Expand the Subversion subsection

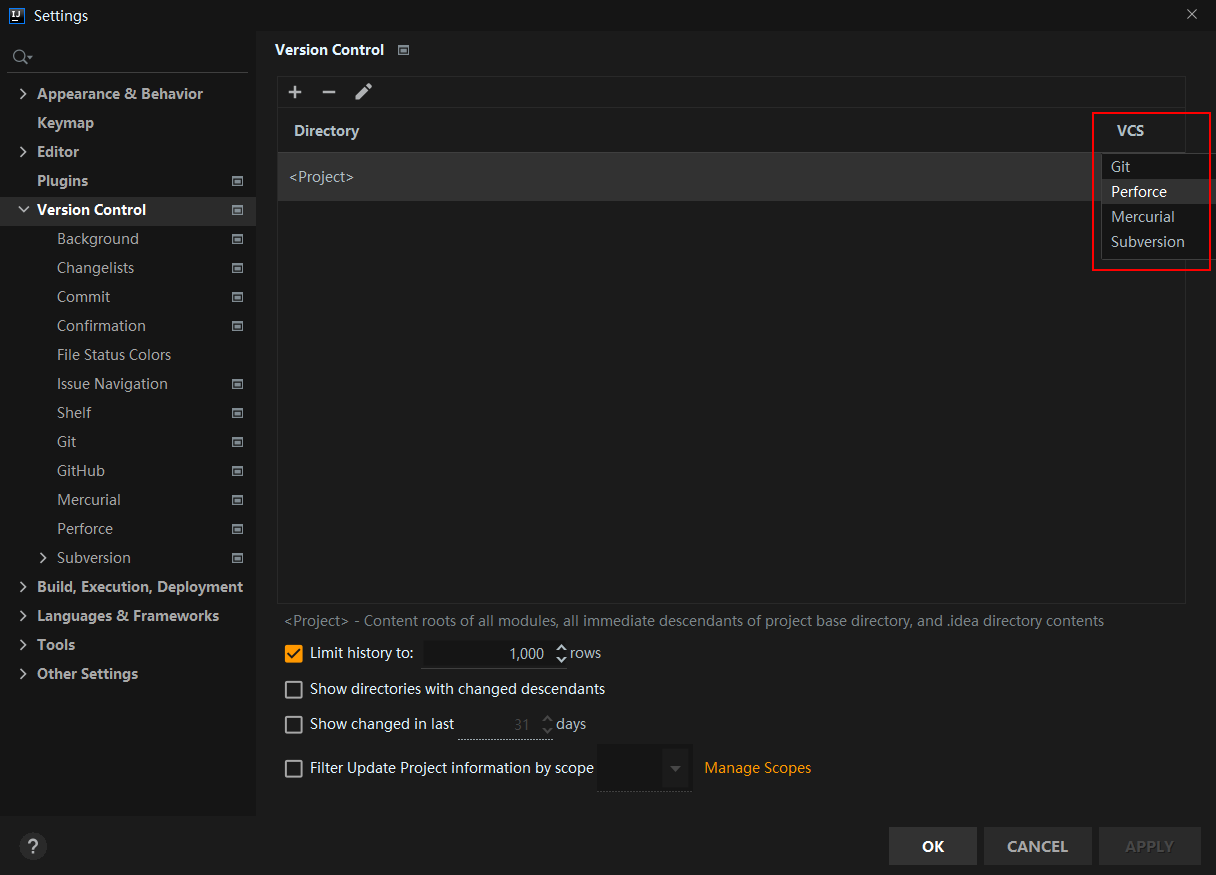click(43, 558)
